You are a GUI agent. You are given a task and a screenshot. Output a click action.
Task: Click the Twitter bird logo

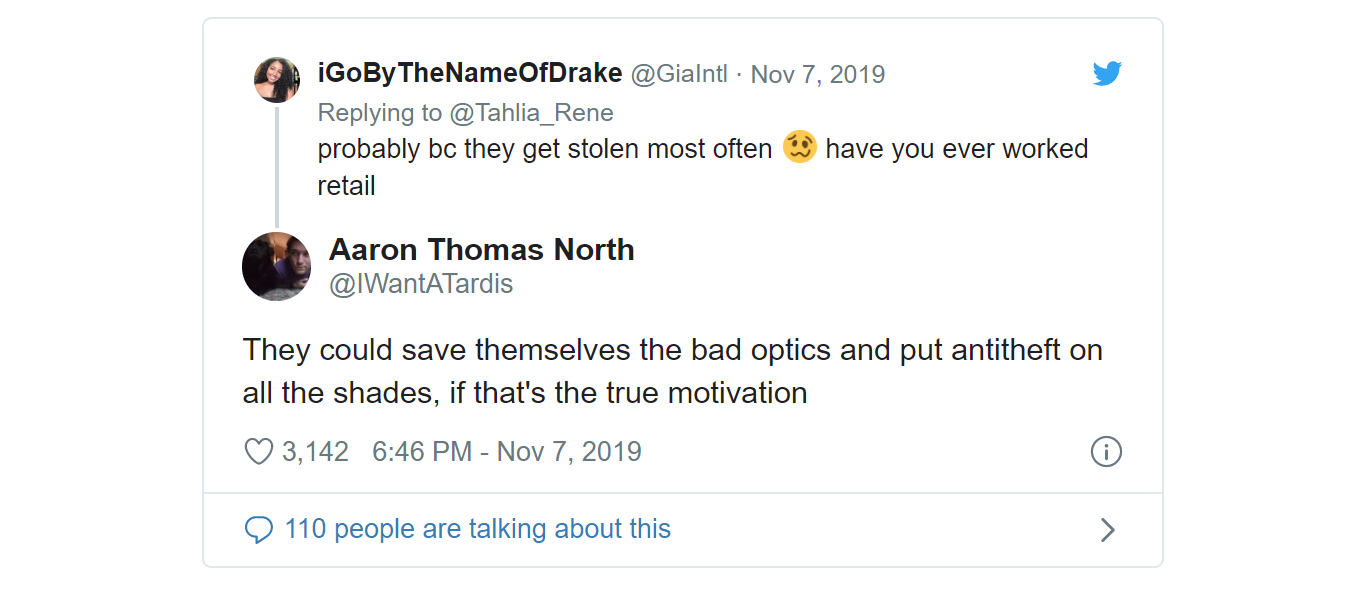1107,74
